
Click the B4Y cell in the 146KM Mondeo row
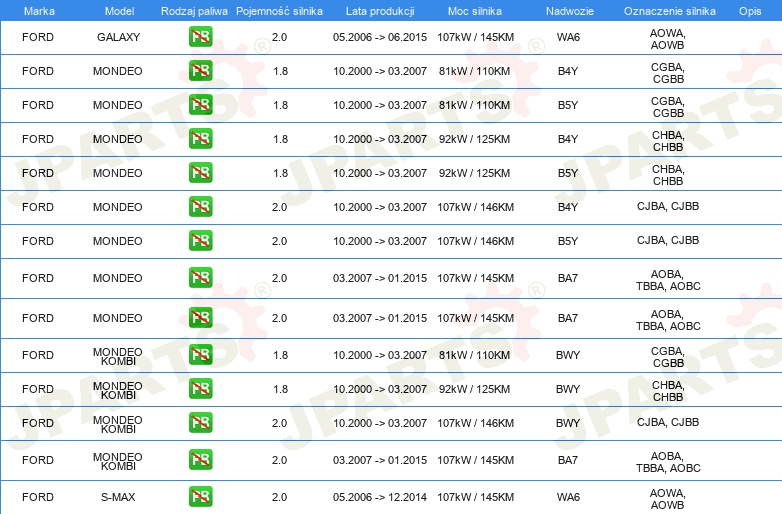(568, 206)
